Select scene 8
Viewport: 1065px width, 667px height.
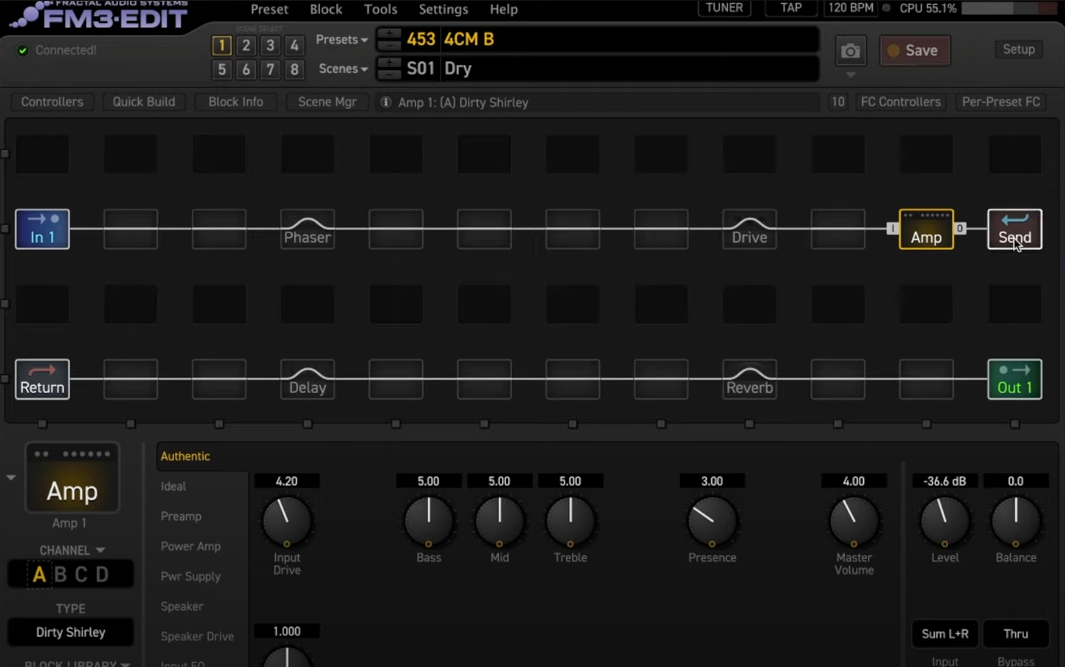click(294, 69)
